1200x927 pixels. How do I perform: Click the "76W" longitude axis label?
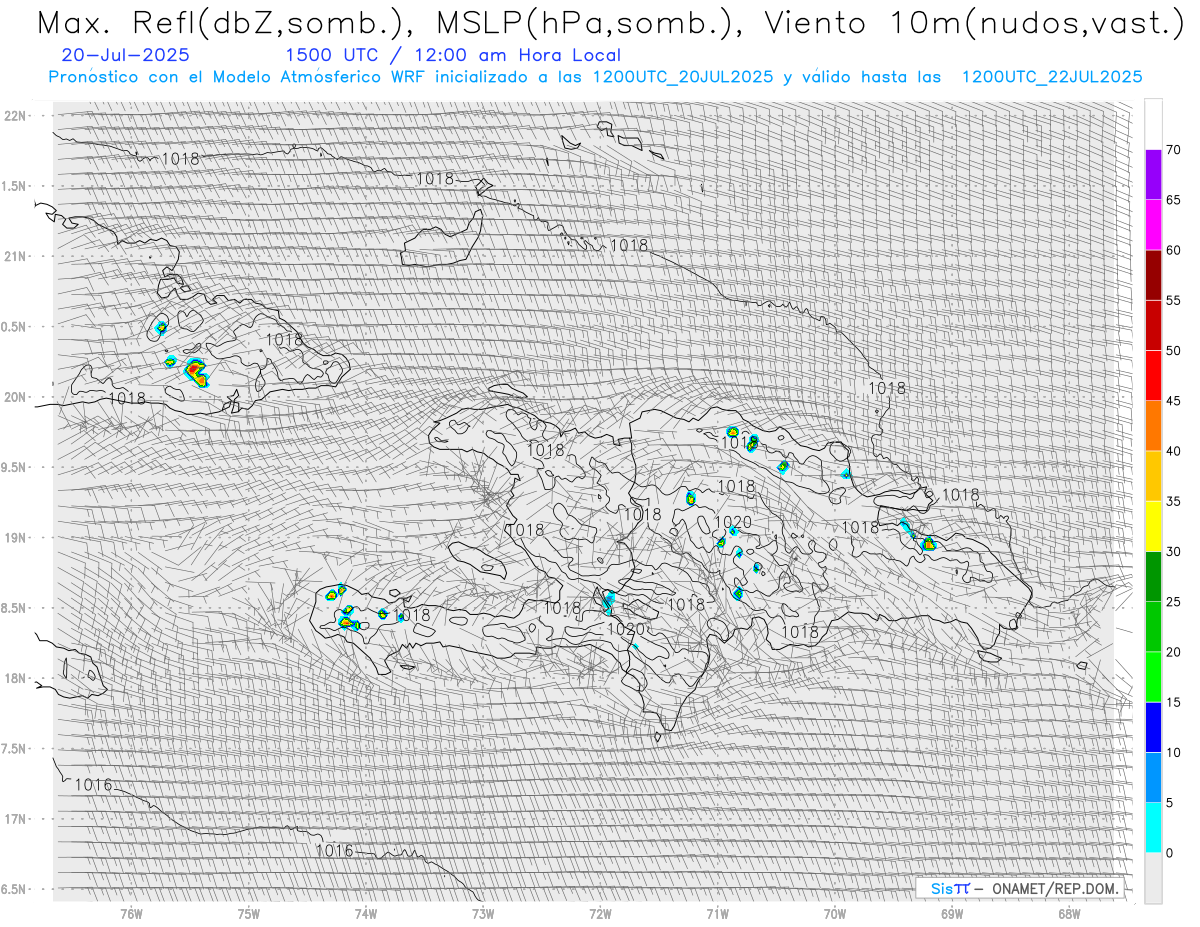click(x=131, y=913)
